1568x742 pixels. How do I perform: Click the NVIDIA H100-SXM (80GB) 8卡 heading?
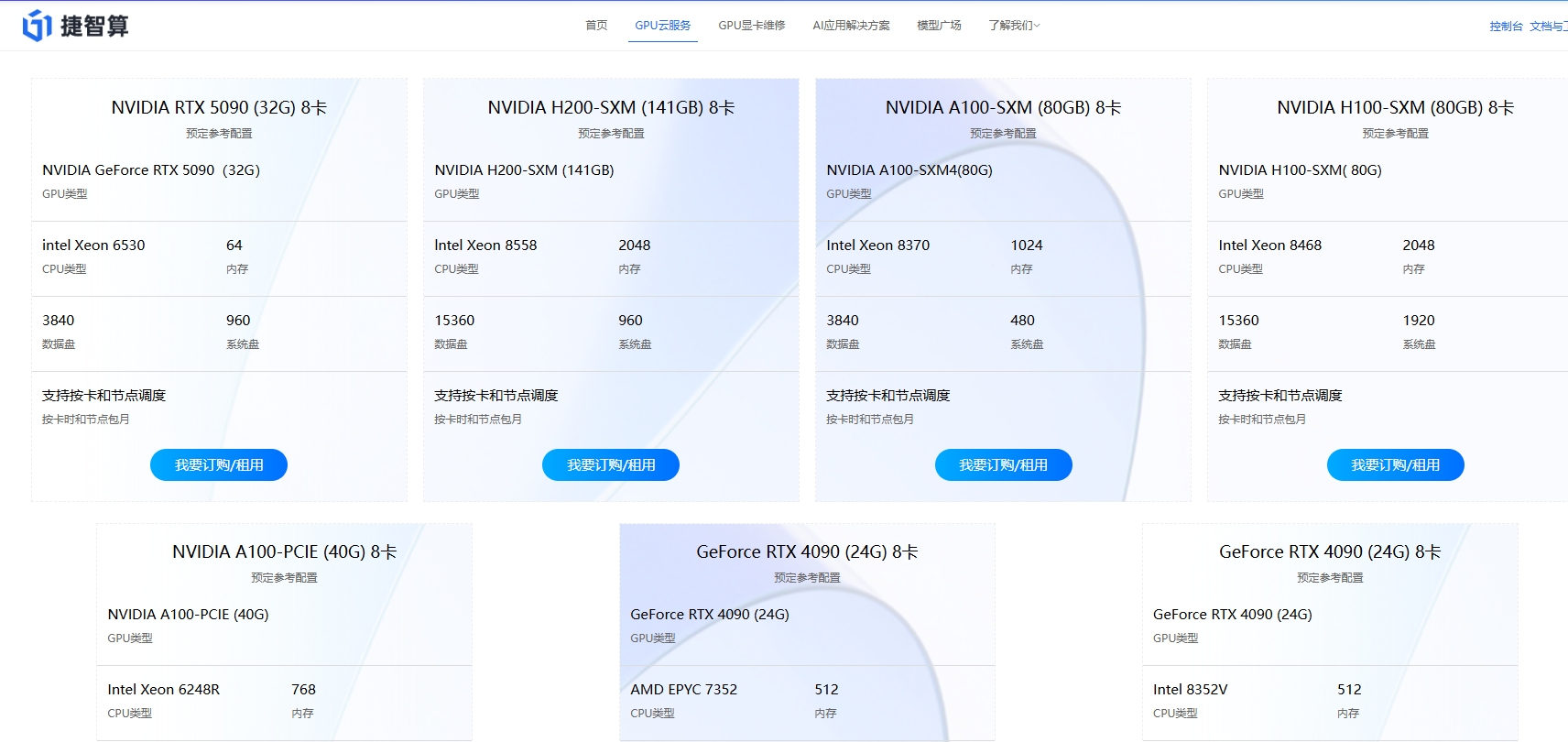(1395, 108)
